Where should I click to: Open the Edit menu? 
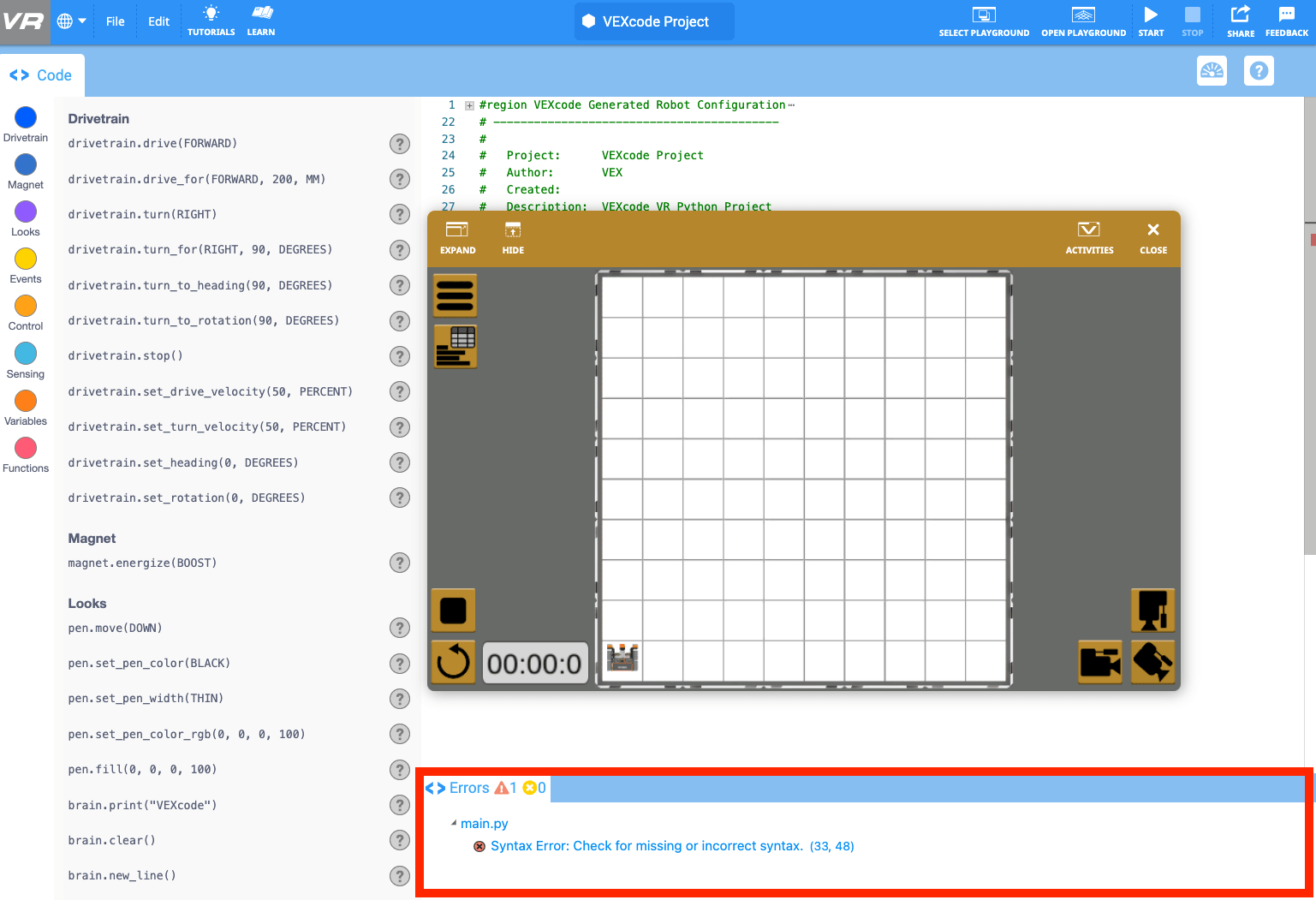pos(158,21)
